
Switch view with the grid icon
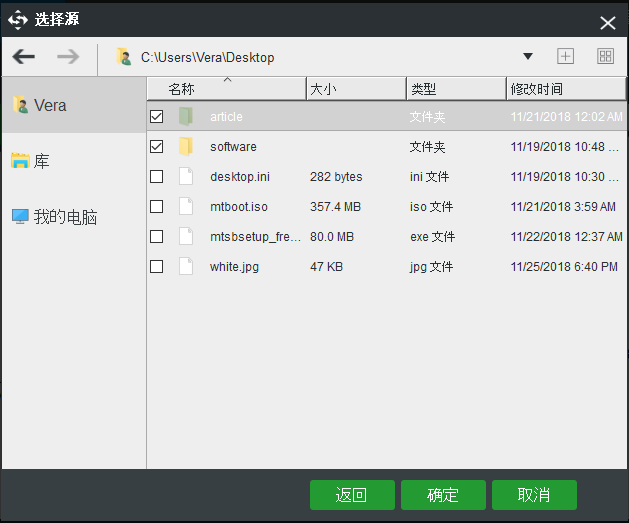point(605,56)
